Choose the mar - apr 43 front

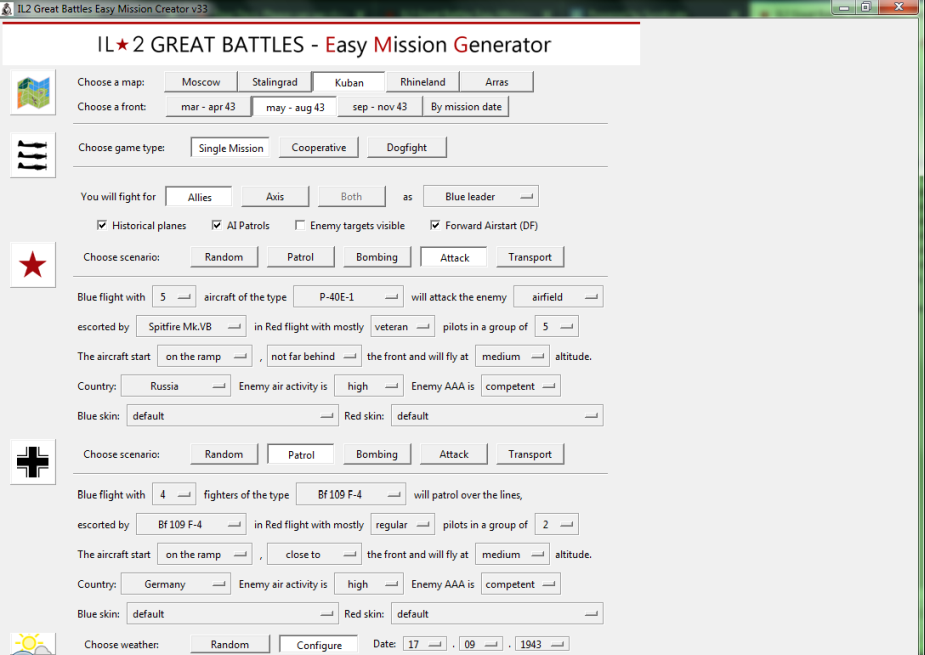[208, 107]
